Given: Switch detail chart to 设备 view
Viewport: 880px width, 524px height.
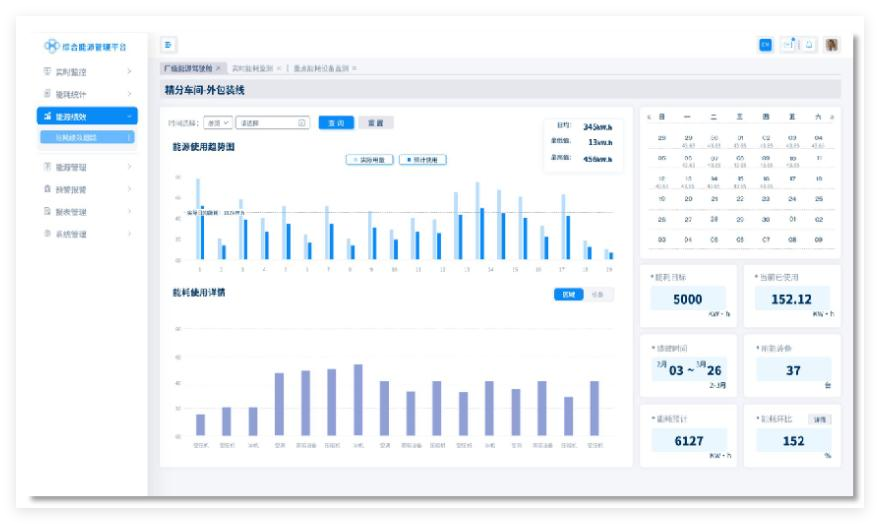Looking at the screenshot, I should (597, 294).
